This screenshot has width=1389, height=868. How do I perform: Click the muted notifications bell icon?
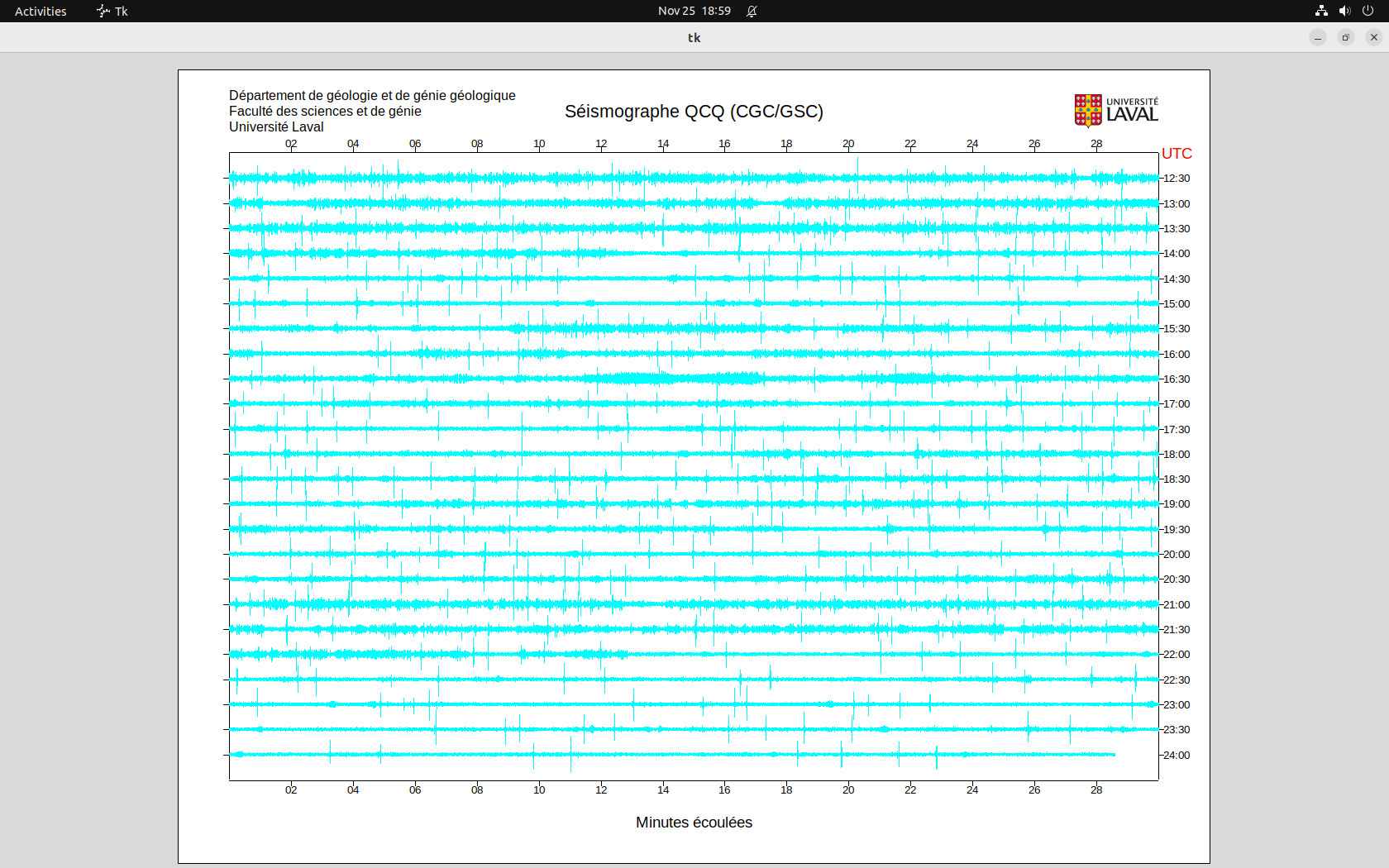coord(752,11)
